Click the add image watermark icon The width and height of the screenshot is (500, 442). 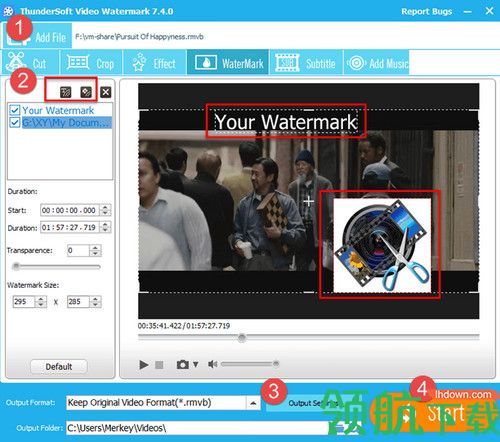pyautogui.click(x=86, y=92)
